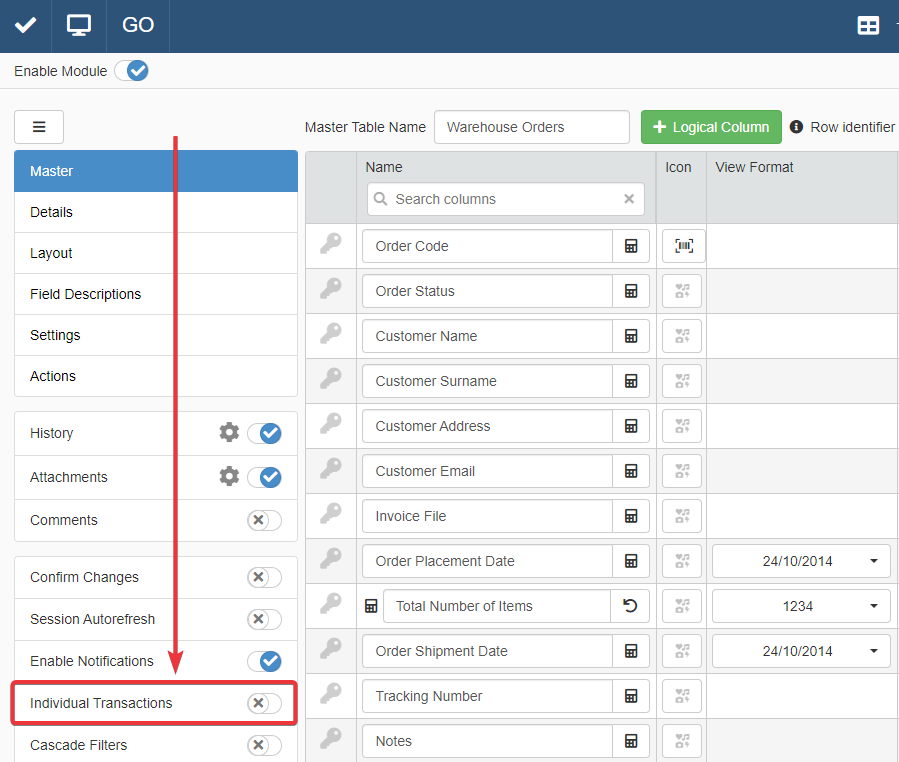Turn on the Comments toggle
Image resolution: width=899 pixels, height=762 pixels.
point(264,520)
